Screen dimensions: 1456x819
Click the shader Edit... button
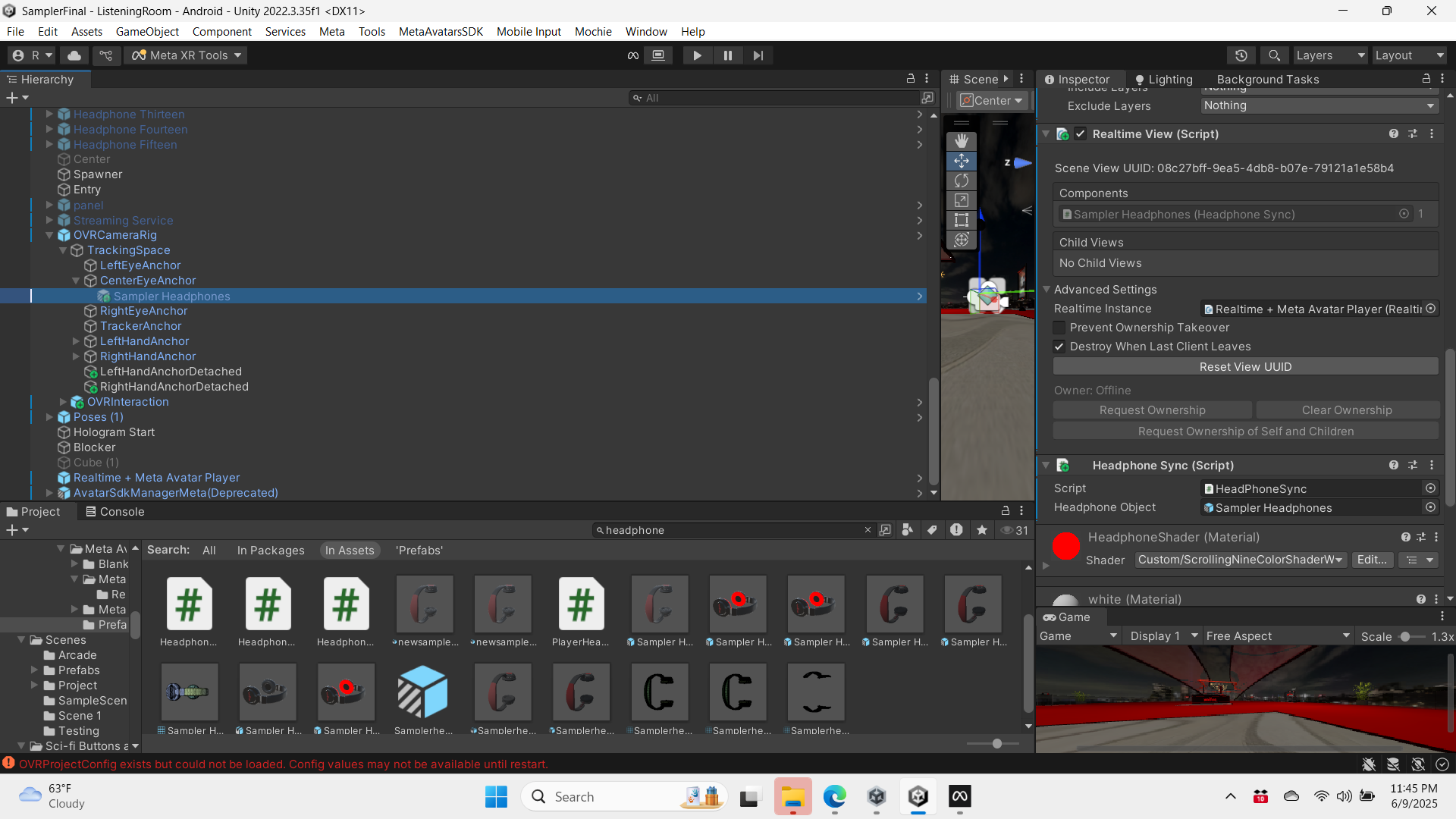click(1372, 560)
